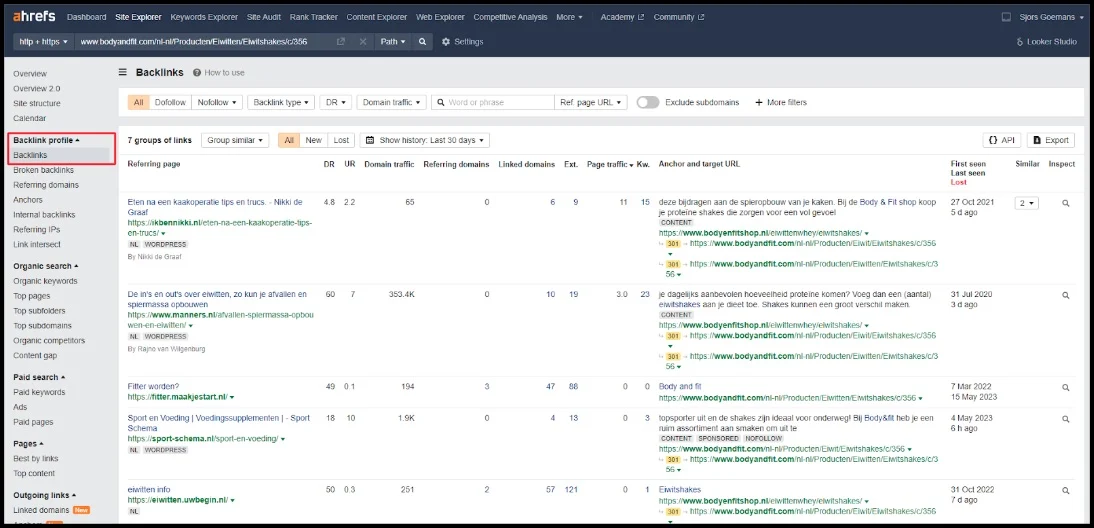
Task: Clear the URL with the X icon
Action: coord(363,42)
